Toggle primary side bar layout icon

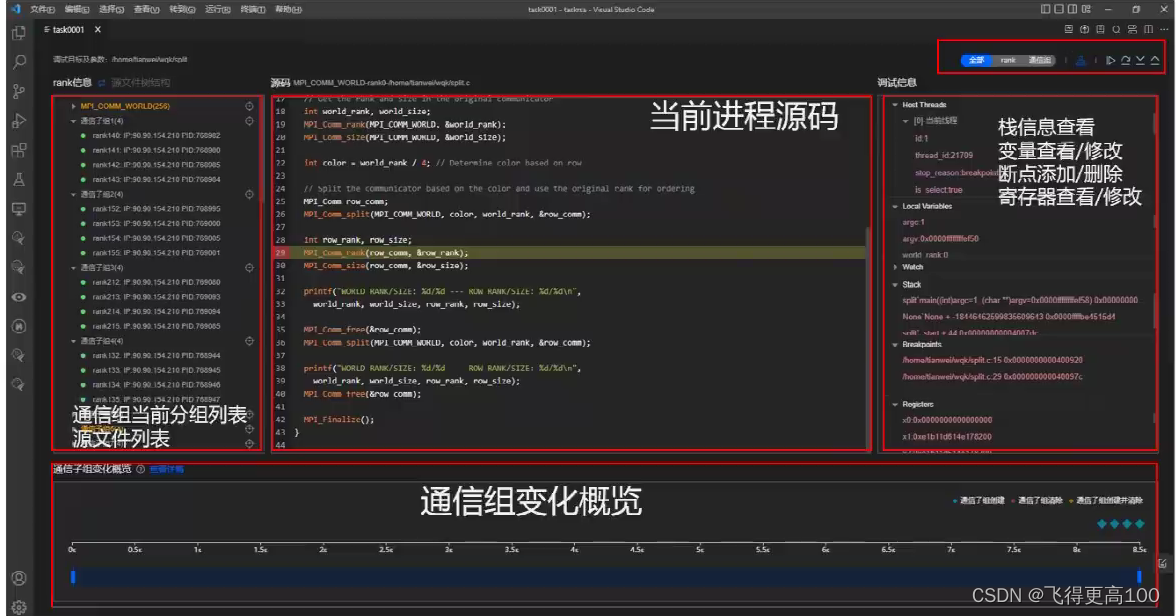pyautogui.click(x=1046, y=9)
